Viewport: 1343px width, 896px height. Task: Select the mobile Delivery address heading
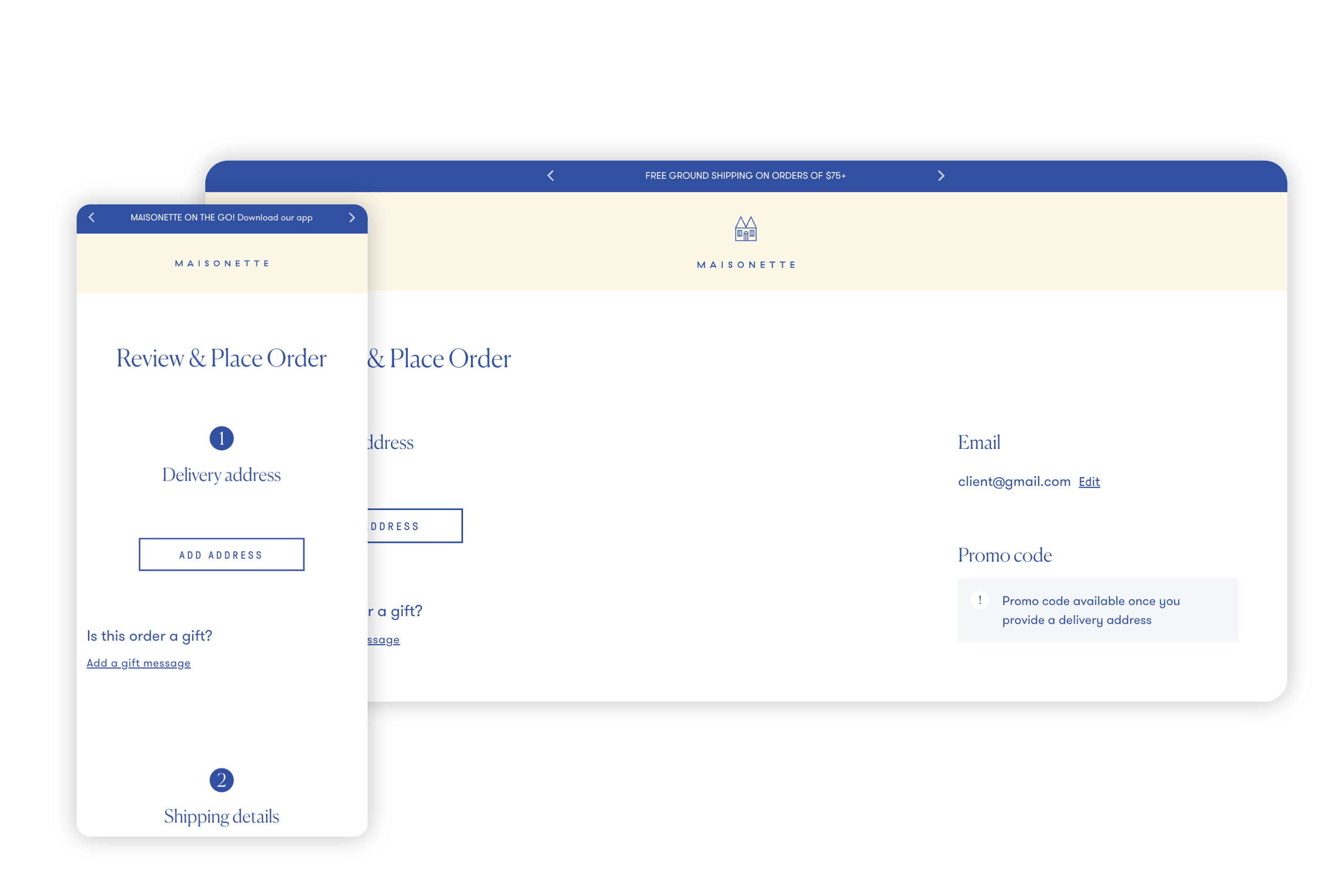(222, 475)
